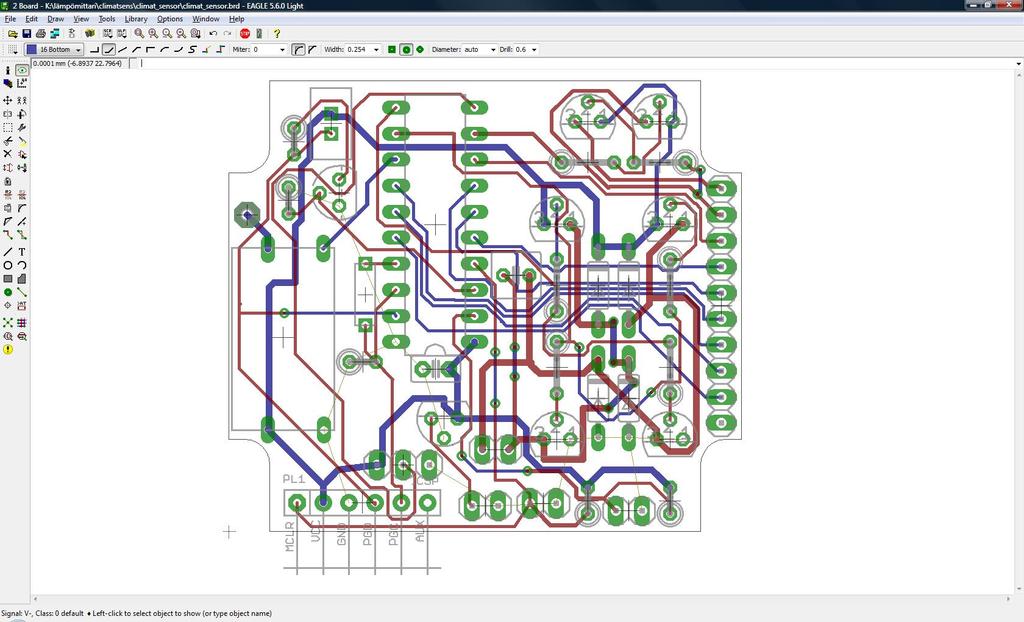Enable the round wire bend style button
Screen dimensions: 1024x622
[x=298, y=49]
